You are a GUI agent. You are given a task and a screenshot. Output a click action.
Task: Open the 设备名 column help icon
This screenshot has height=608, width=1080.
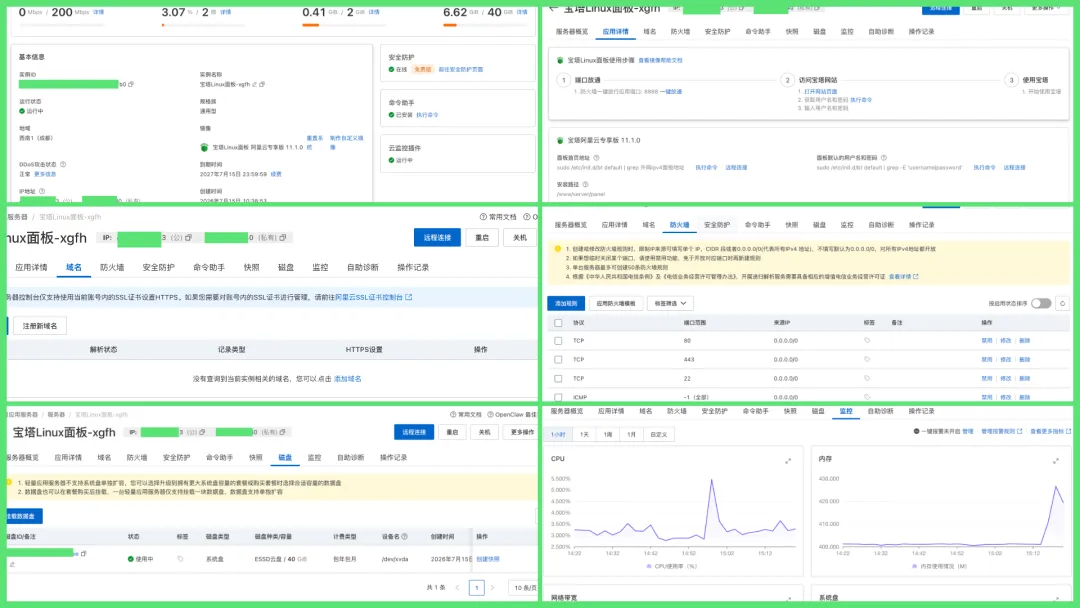click(x=404, y=536)
